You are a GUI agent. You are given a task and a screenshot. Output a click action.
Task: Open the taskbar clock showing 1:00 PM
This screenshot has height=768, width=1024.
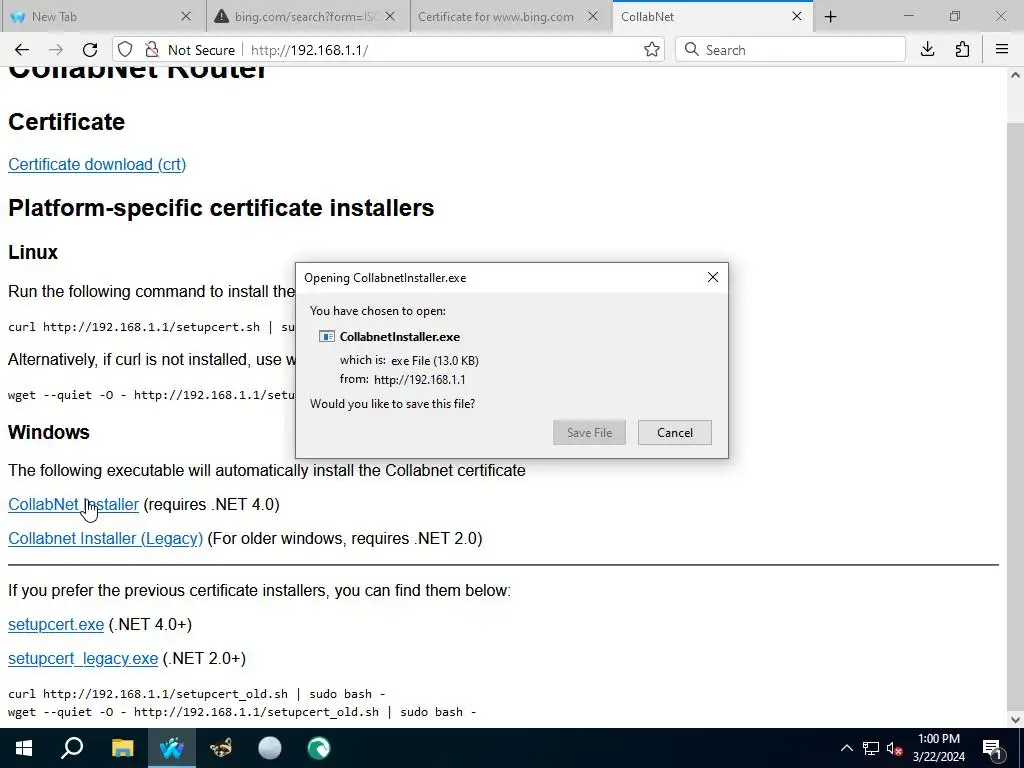pos(938,748)
